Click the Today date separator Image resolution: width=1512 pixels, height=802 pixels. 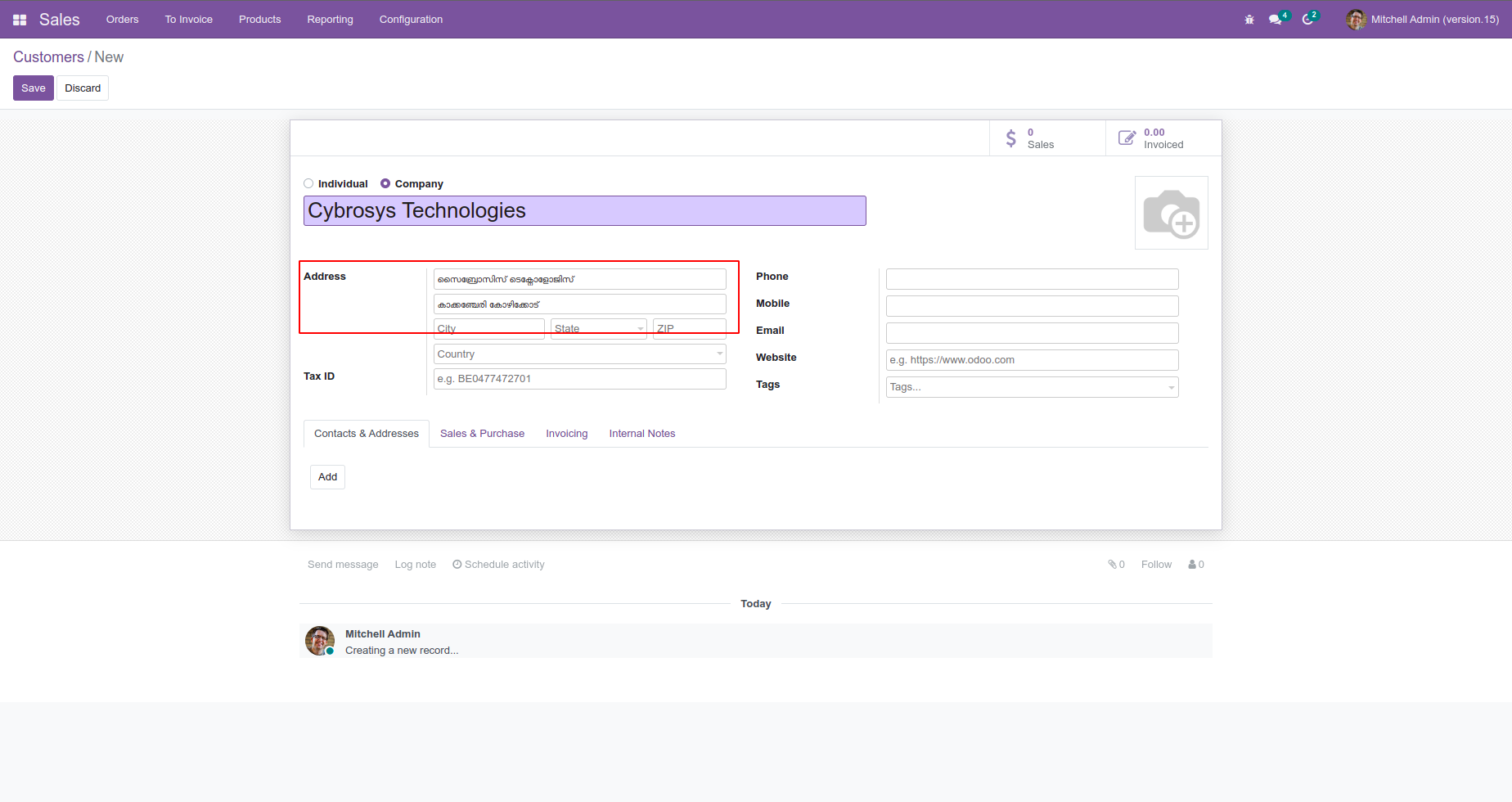(x=756, y=604)
